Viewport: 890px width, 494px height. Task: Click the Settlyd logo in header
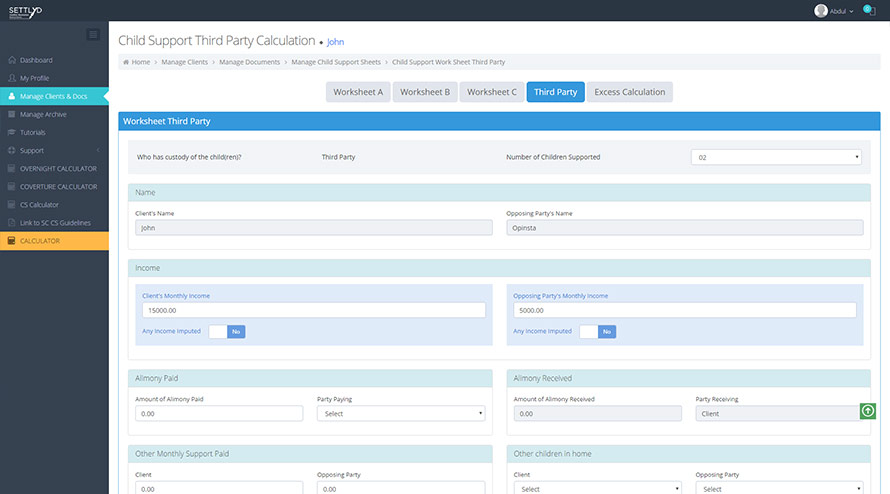point(27,11)
